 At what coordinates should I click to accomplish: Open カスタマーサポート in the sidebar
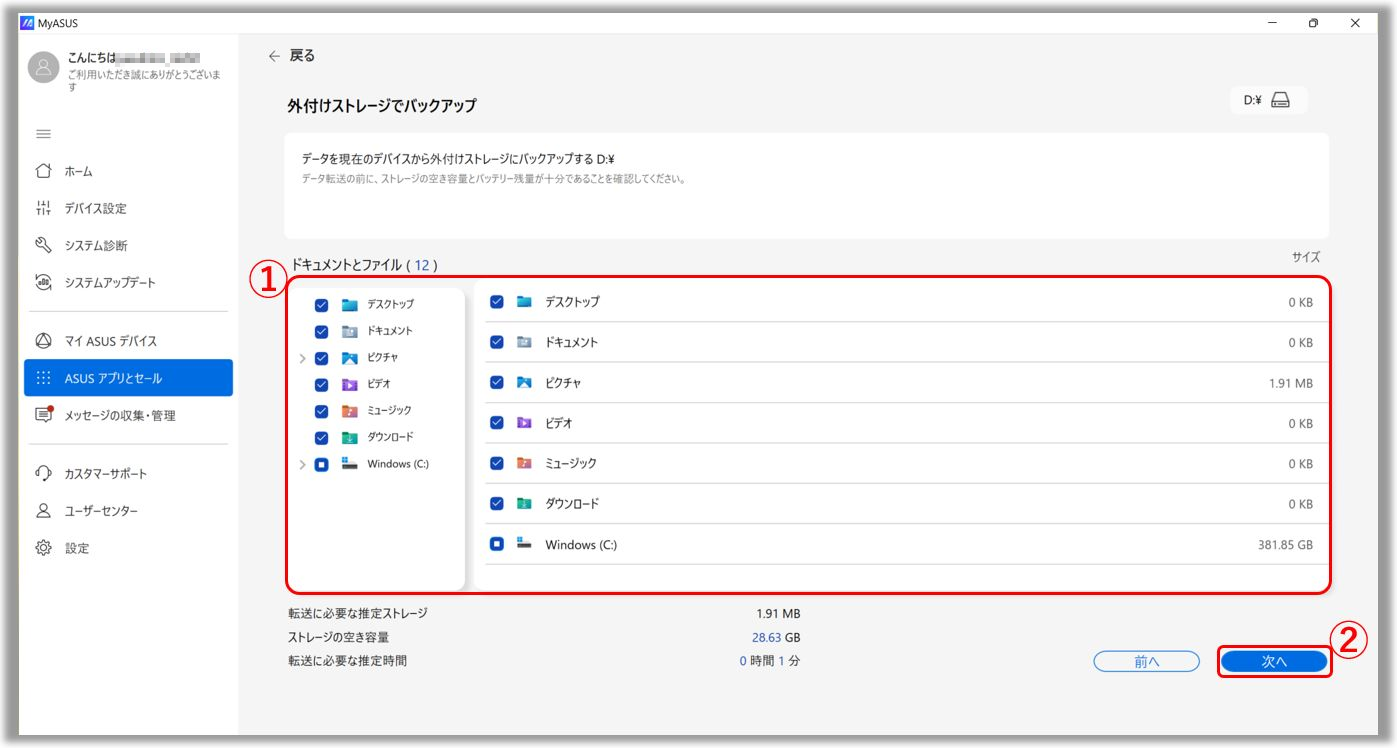coord(128,473)
